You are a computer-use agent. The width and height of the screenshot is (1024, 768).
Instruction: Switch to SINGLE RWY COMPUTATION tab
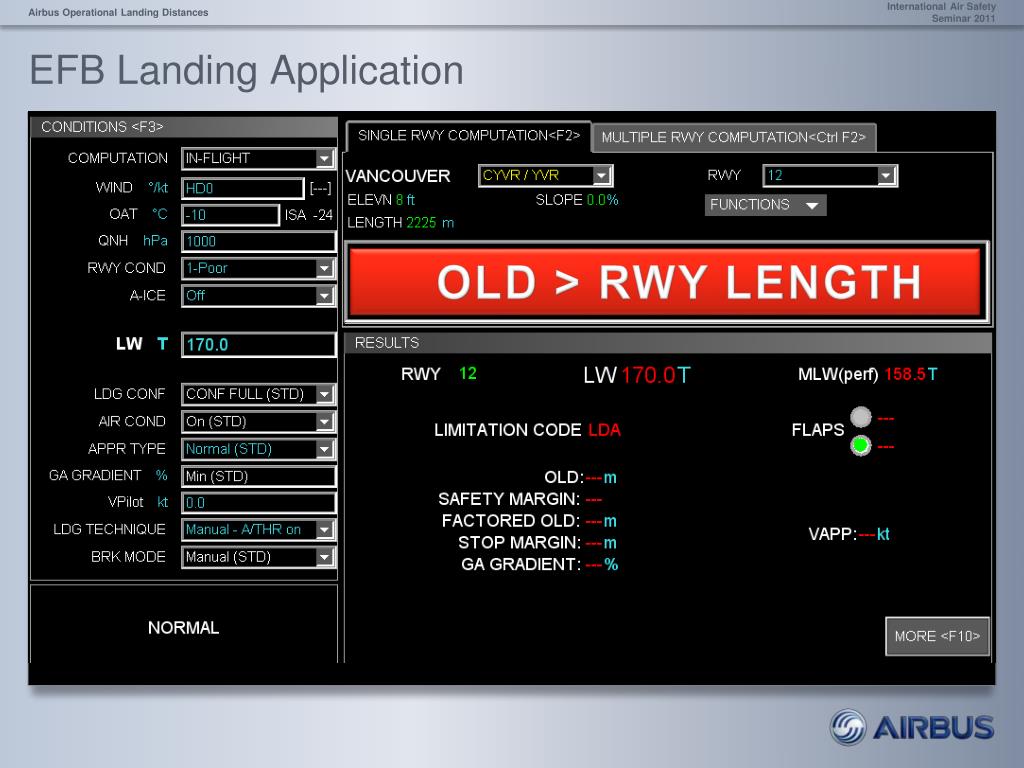(x=468, y=136)
